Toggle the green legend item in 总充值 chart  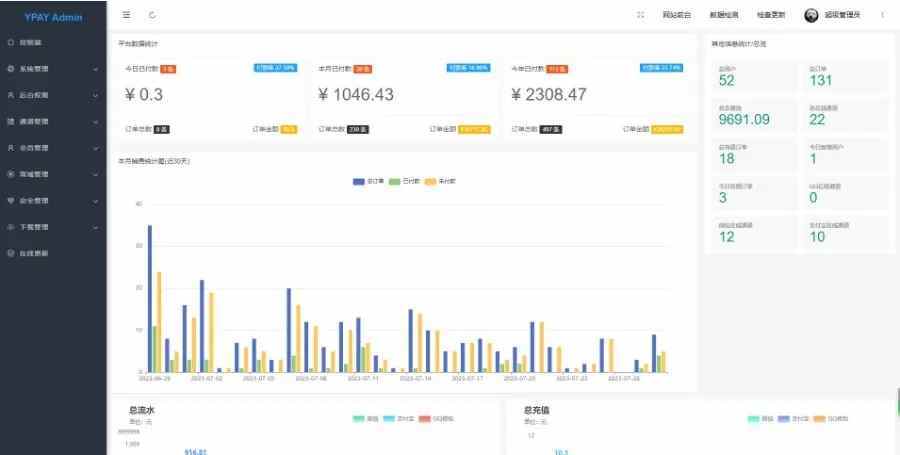click(x=761, y=419)
